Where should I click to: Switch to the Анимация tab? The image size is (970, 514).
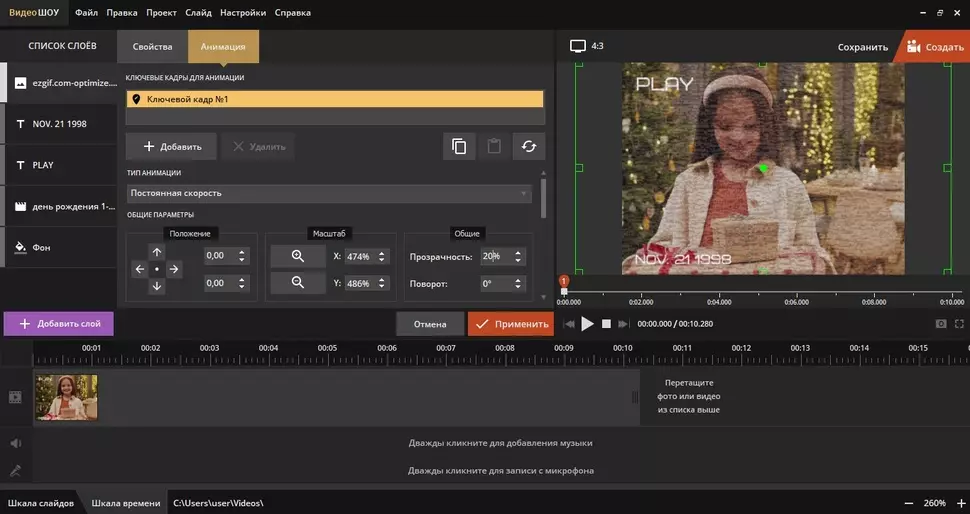[x=223, y=46]
